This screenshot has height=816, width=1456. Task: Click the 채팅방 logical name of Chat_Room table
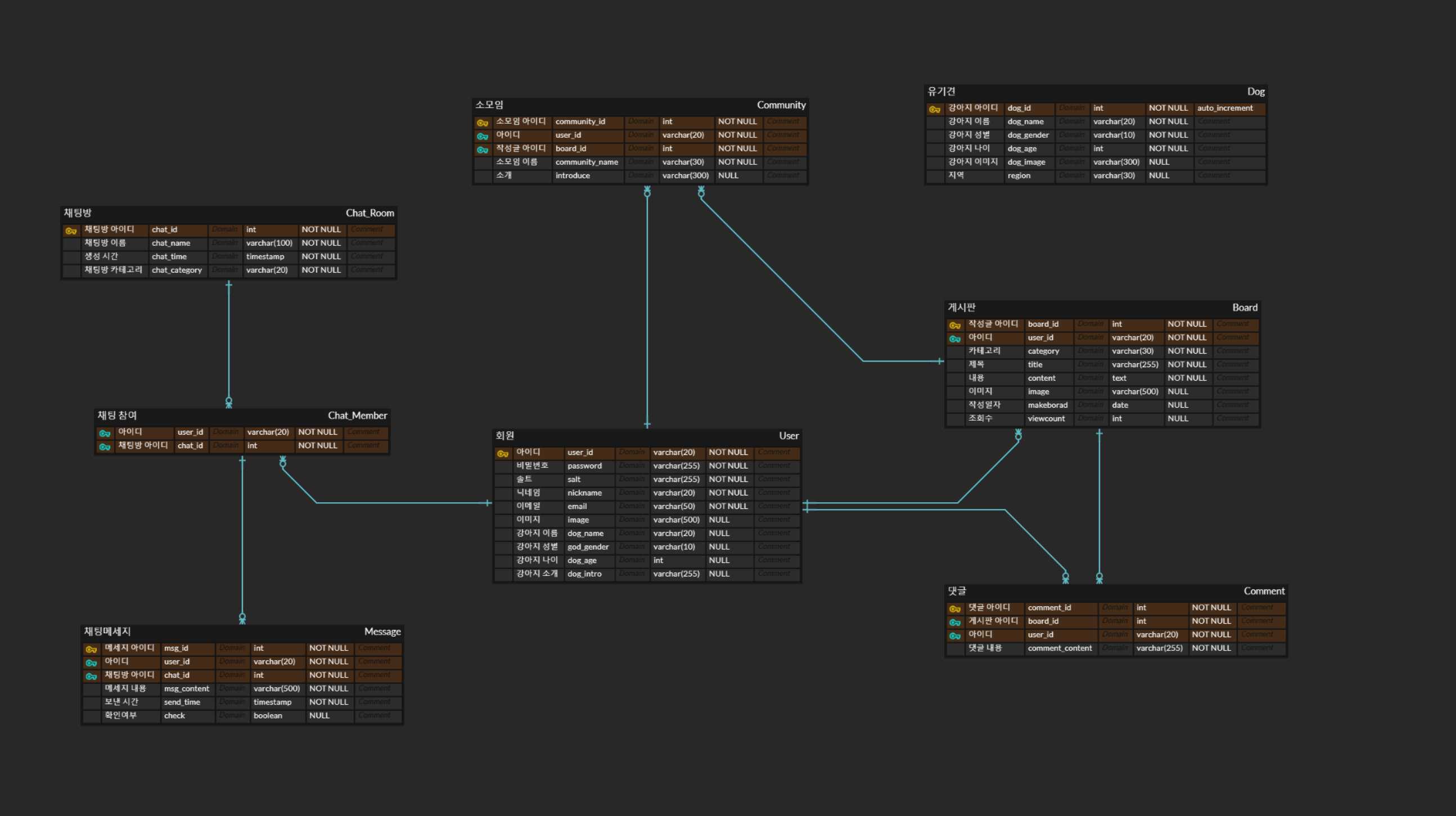(x=78, y=213)
